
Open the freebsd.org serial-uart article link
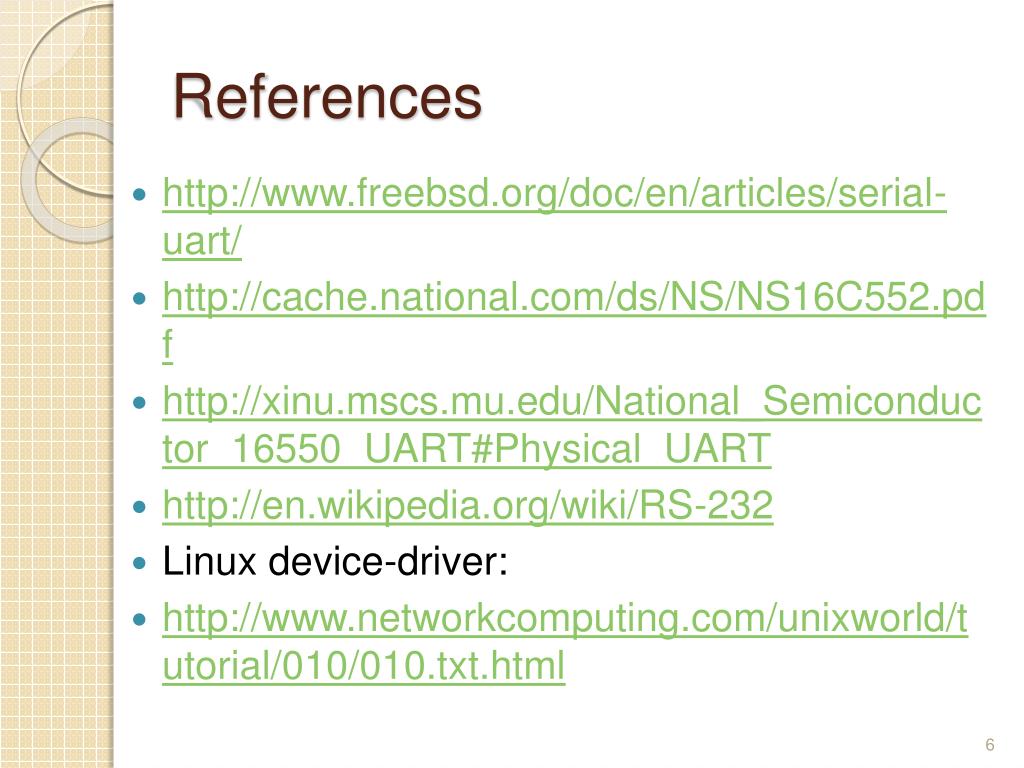tap(554, 194)
